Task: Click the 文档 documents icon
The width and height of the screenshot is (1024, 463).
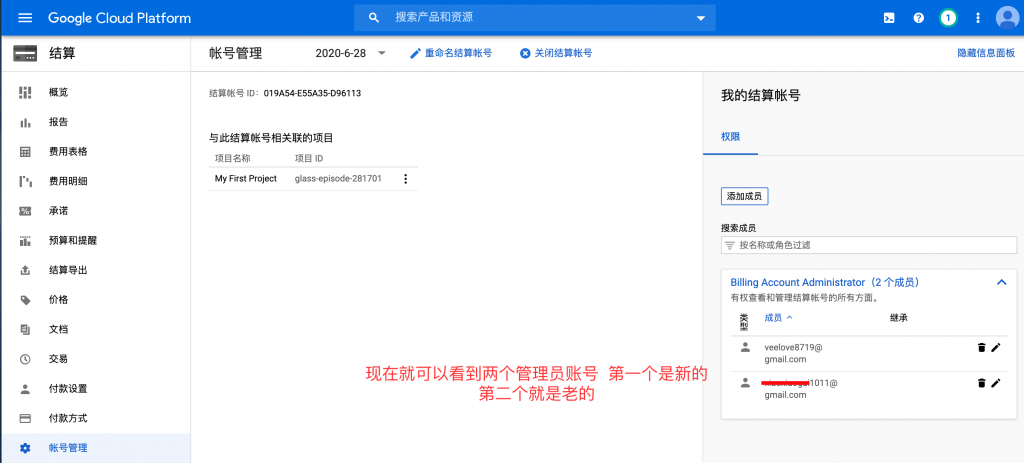Action: [25, 329]
